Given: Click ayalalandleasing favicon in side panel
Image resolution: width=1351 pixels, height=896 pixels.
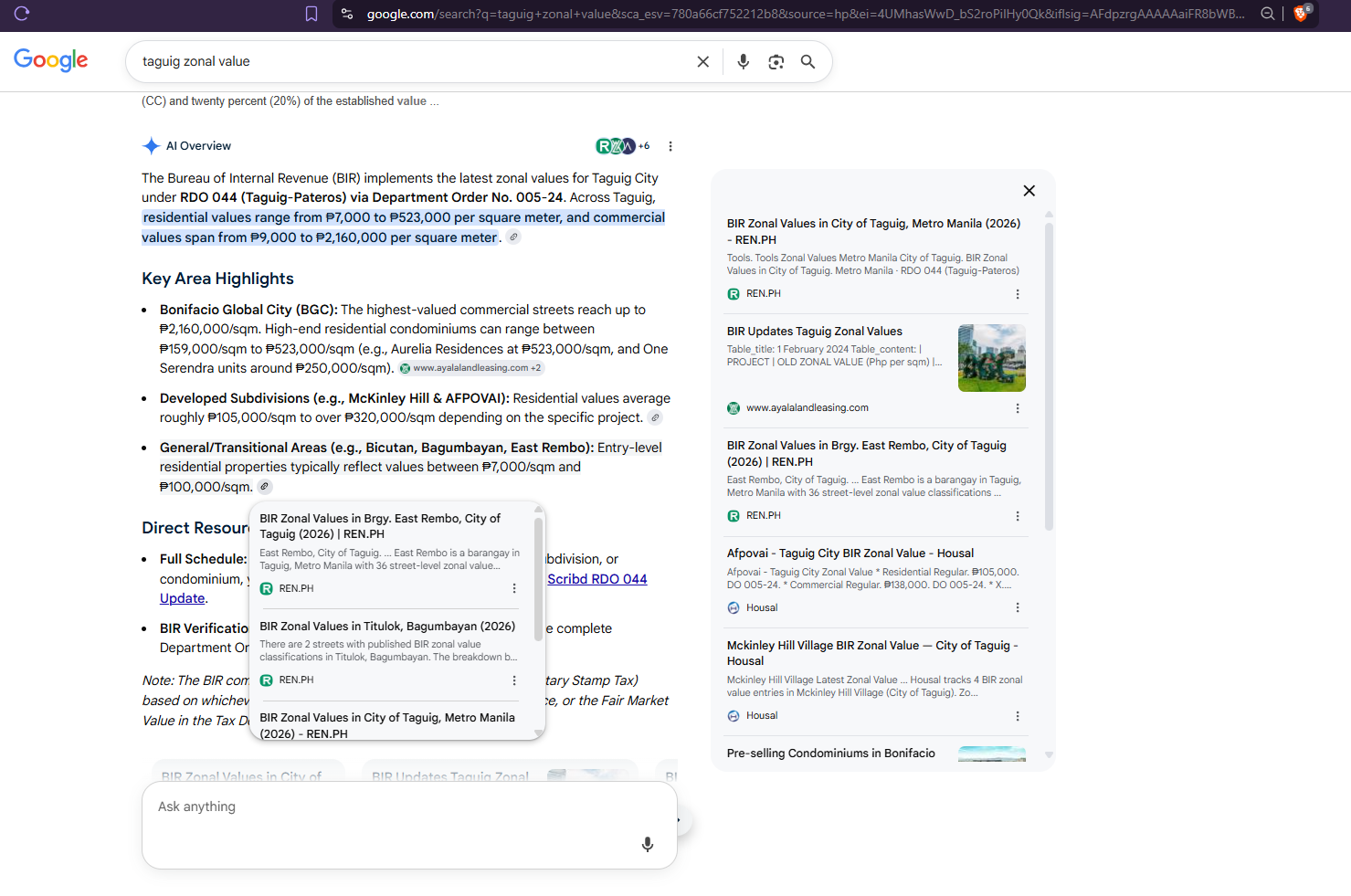Looking at the screenshot, I should tap(734, 408).
